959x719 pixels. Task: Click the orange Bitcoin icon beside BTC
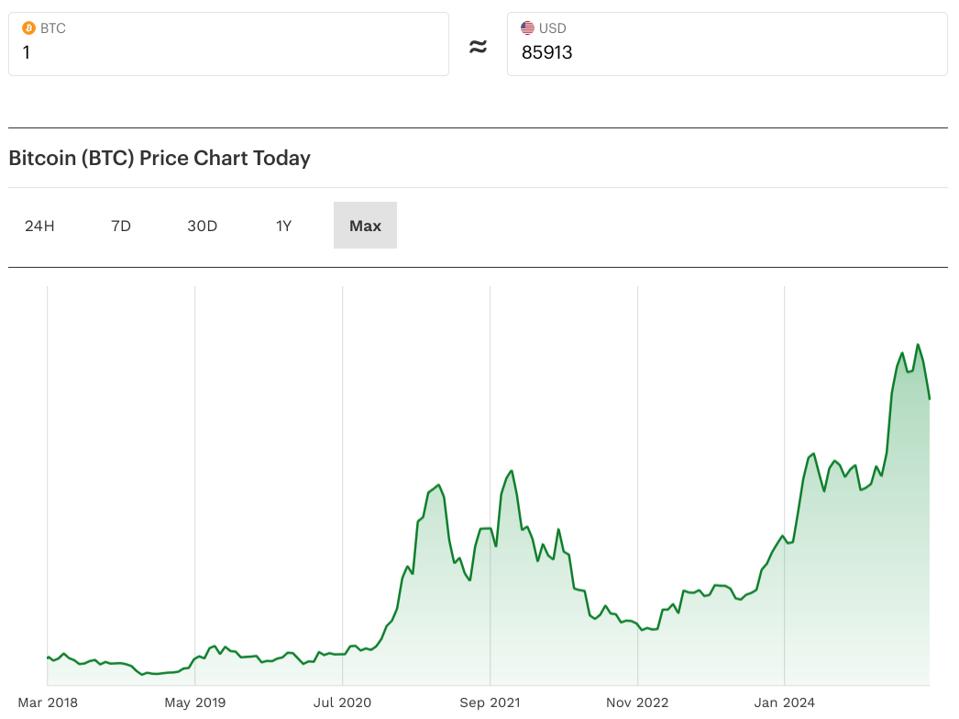coord(29,28)
